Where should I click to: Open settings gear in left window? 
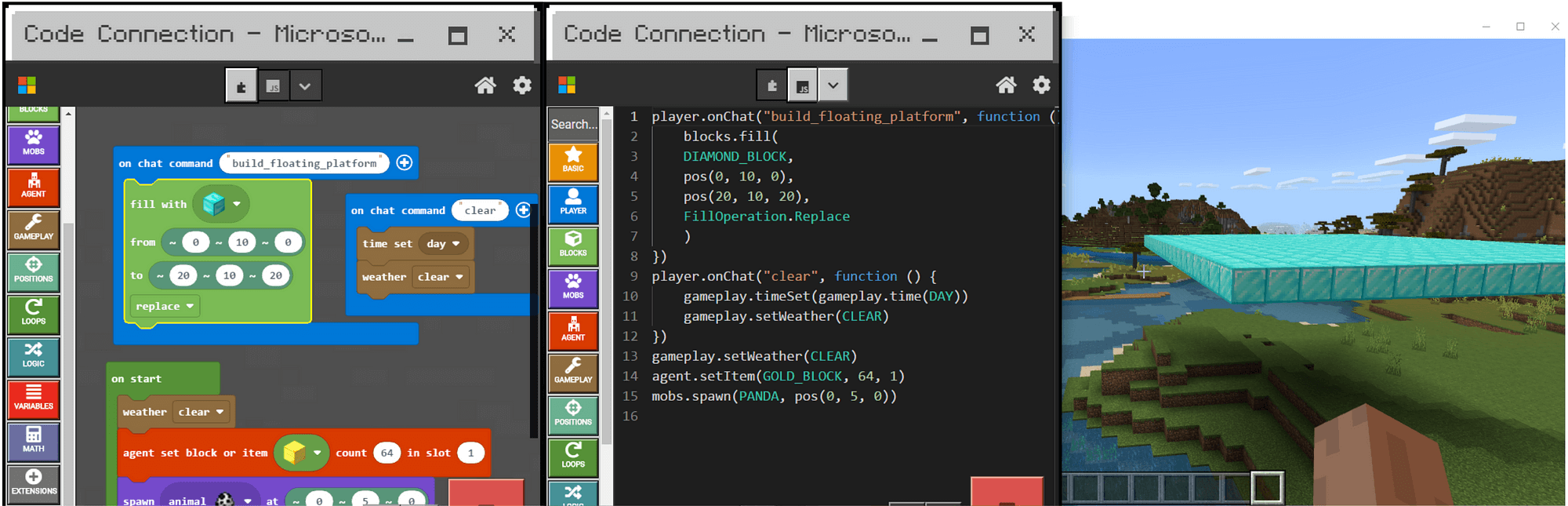(x=522, y=86)
